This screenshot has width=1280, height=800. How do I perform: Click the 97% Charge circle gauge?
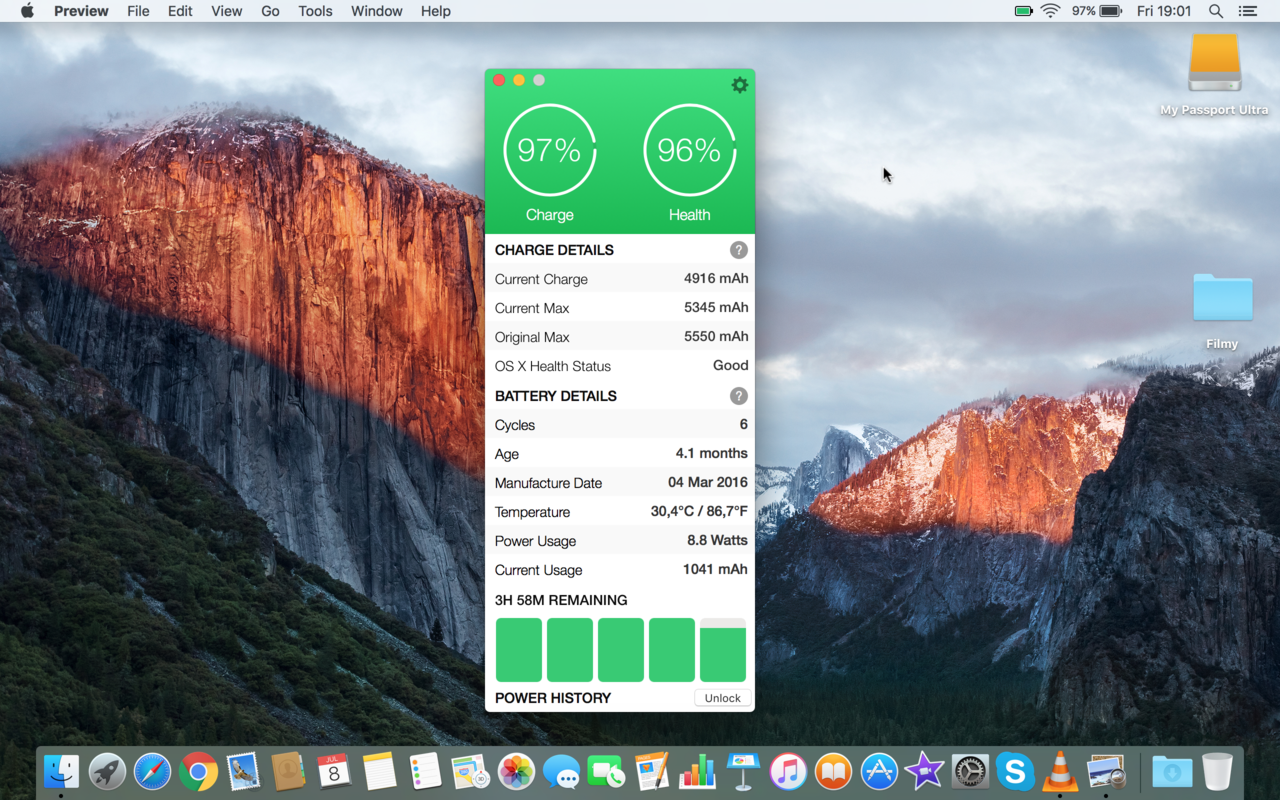tap(549, 151)
